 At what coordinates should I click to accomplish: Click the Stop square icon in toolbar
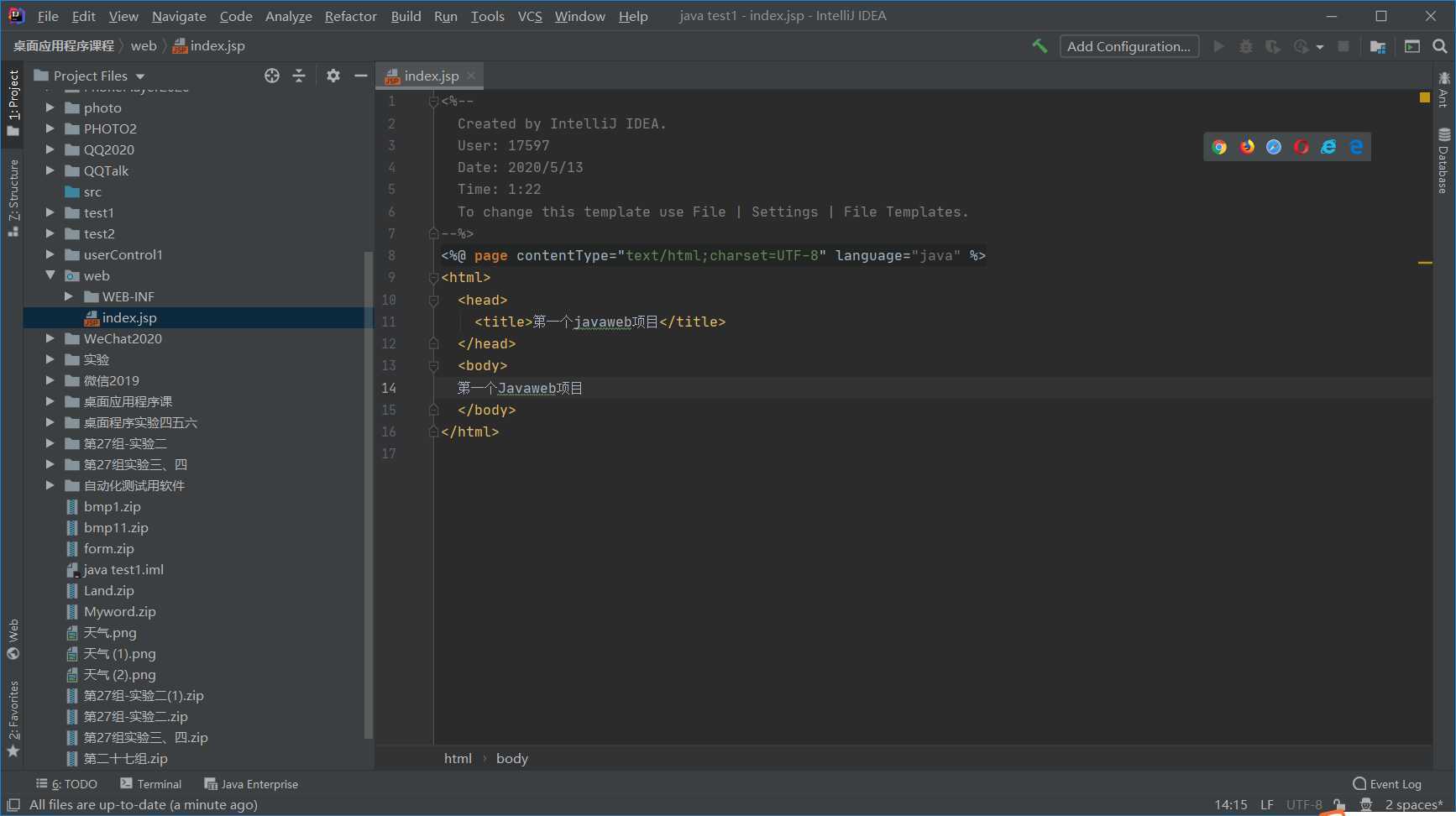point(1343,46)
